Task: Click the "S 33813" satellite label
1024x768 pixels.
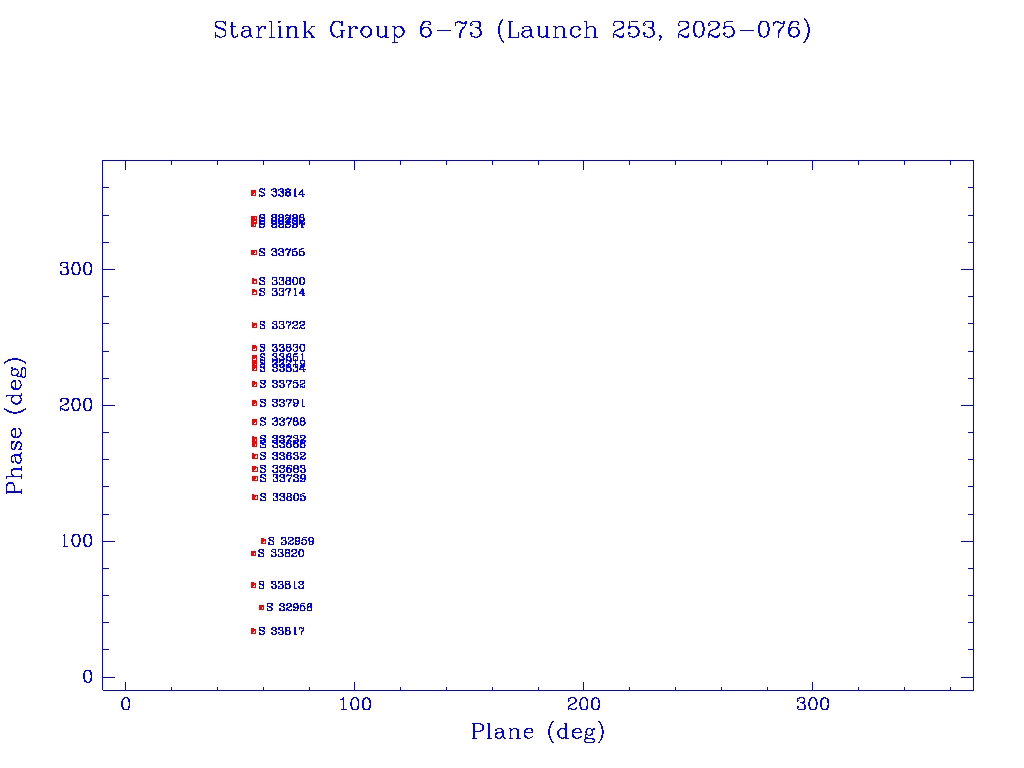Action: click(281, 585)
